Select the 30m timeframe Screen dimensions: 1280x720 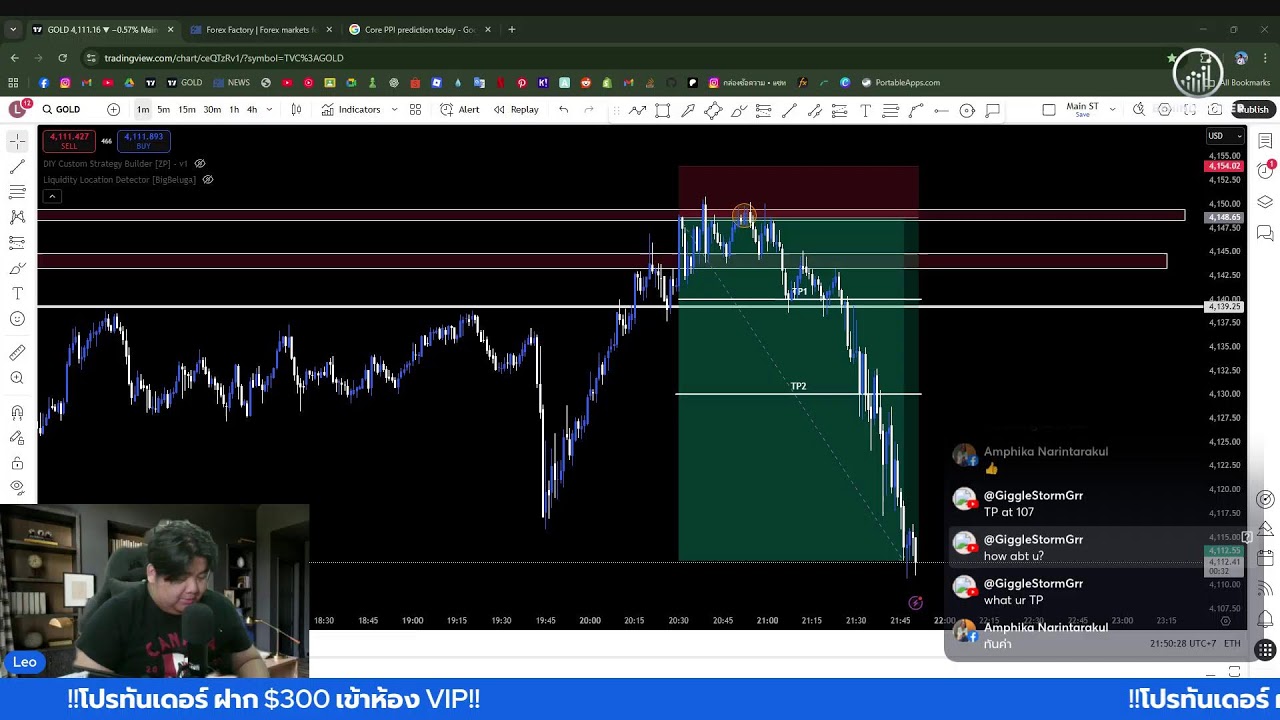(212, 109)
